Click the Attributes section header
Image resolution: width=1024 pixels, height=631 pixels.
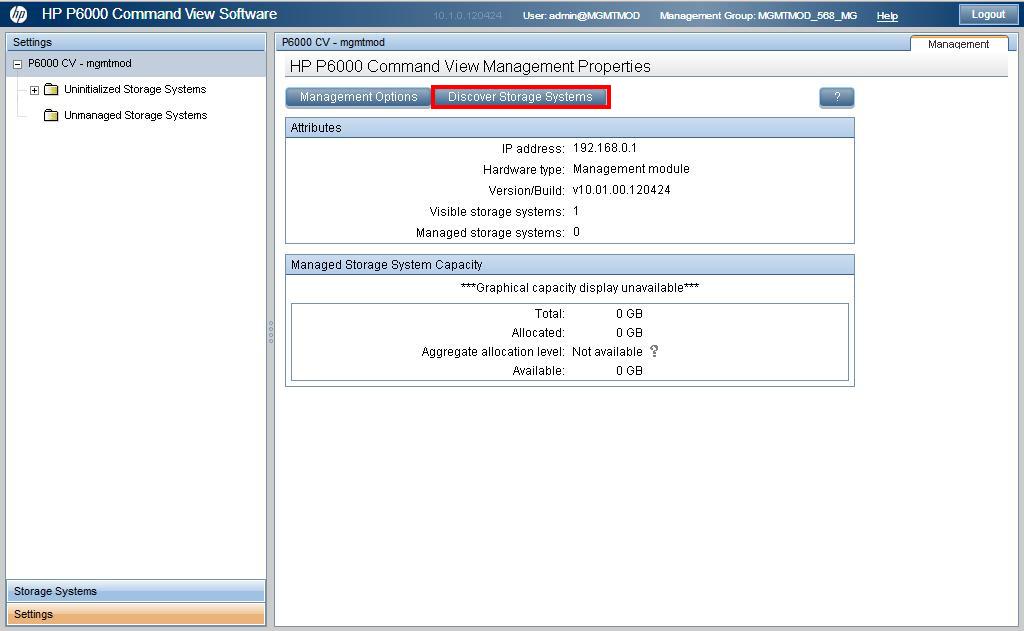point(569,127)
